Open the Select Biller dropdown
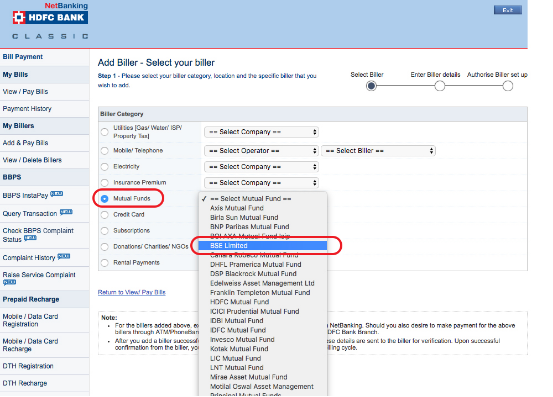Image resolution: width=553 pixels, height=397 pixels. [378, 151]
